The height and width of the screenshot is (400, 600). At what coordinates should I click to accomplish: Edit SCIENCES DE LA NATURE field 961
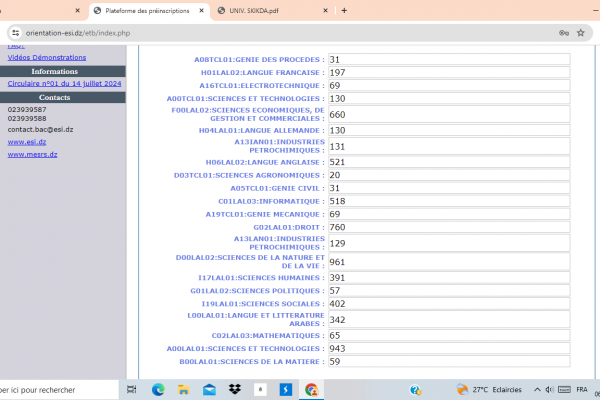[x=449, y=262]
